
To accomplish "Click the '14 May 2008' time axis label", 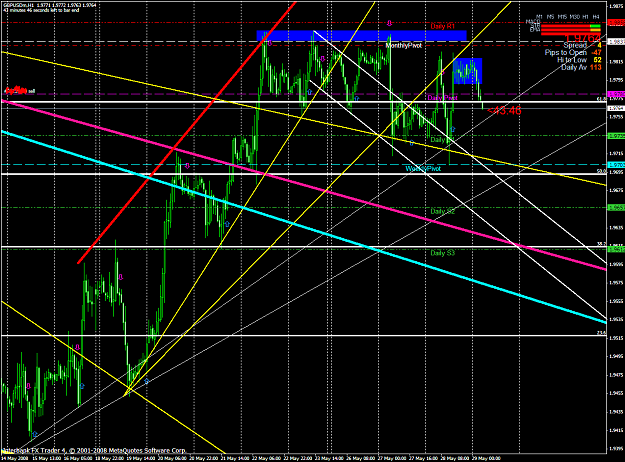I will pos(12,458).
